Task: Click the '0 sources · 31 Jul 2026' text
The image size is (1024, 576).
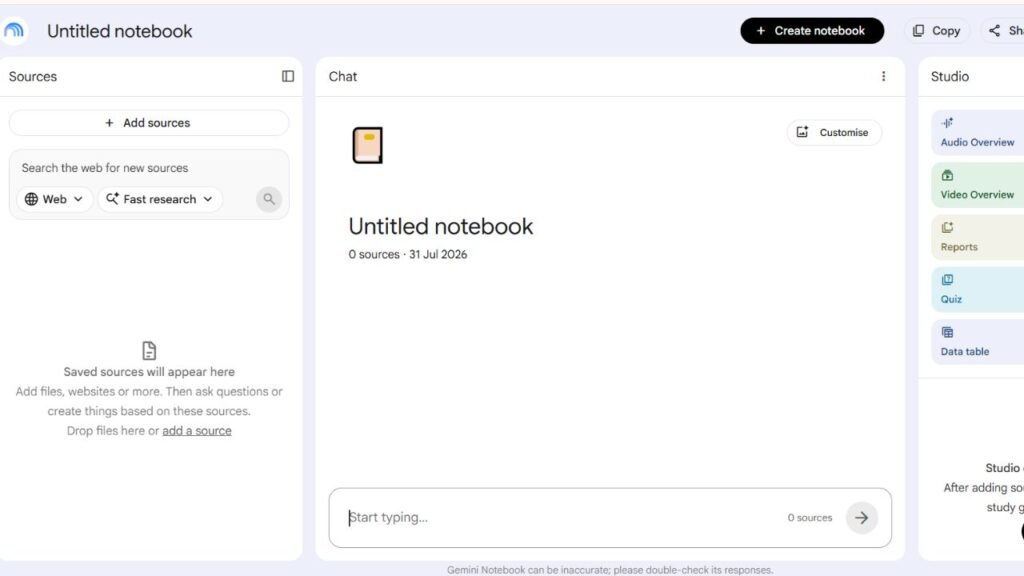Action: click(x=408, y=255)
